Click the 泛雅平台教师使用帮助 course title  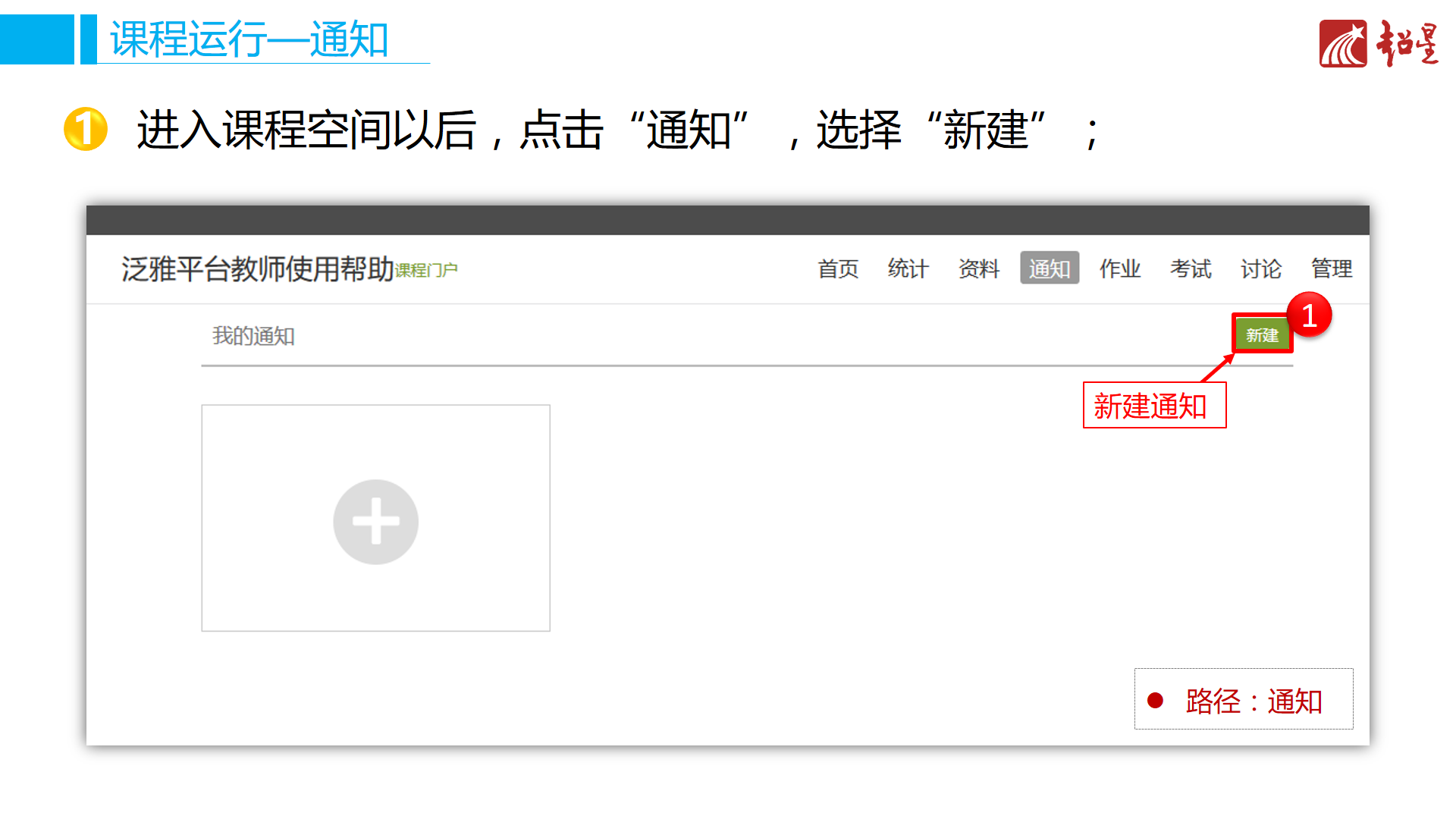tap(258, 268)
